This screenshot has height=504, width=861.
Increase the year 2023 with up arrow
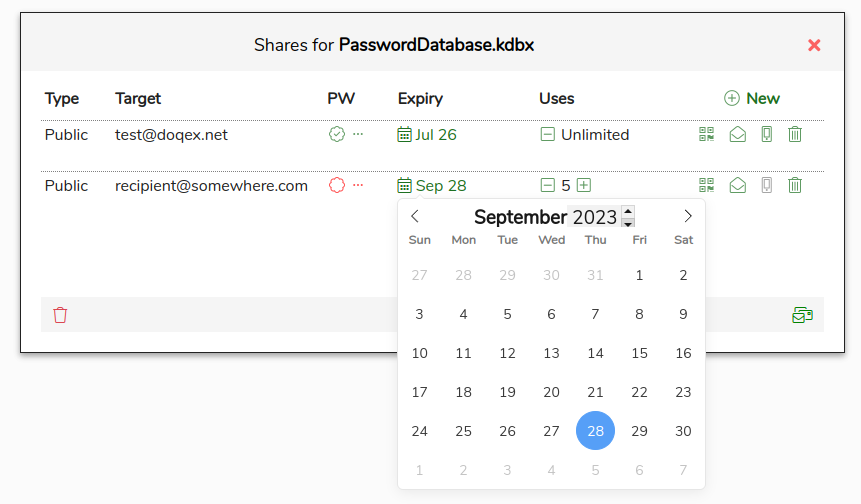pos(628,211)
